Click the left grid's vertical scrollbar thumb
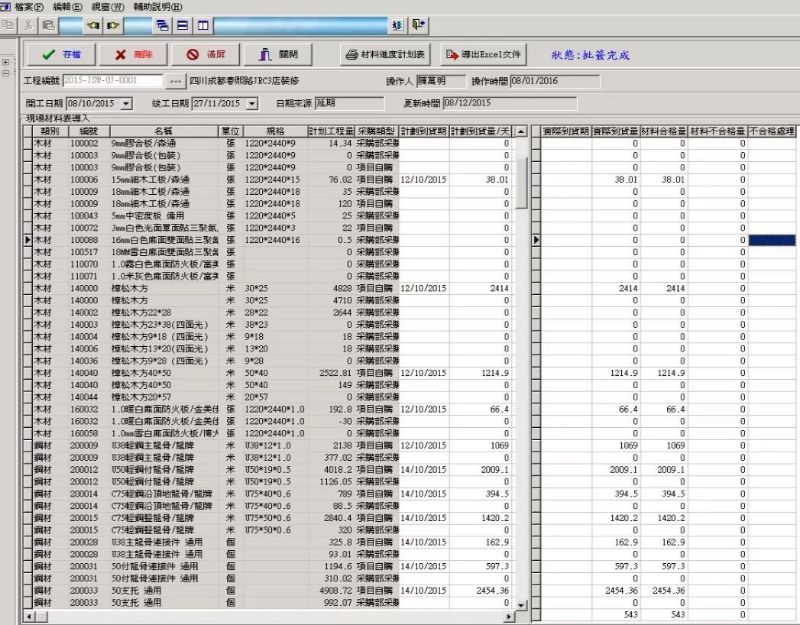This screenshot has width=800, height=625. pos(520,183)
